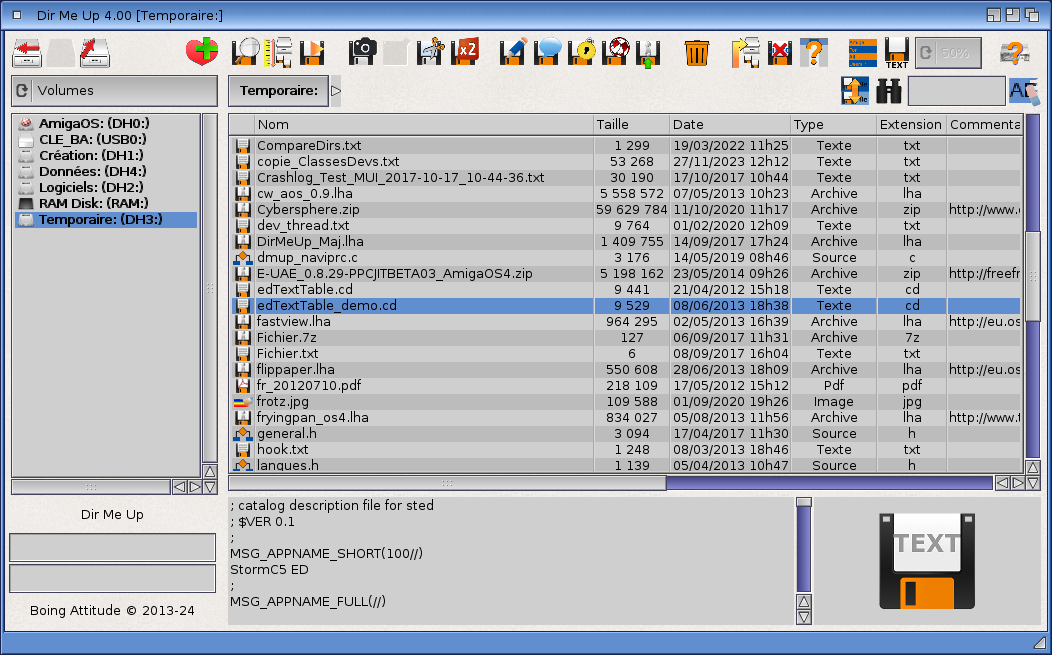Sort the file list by Taille column
Screen dimensions: 1052x655
[x=630, y=125]
